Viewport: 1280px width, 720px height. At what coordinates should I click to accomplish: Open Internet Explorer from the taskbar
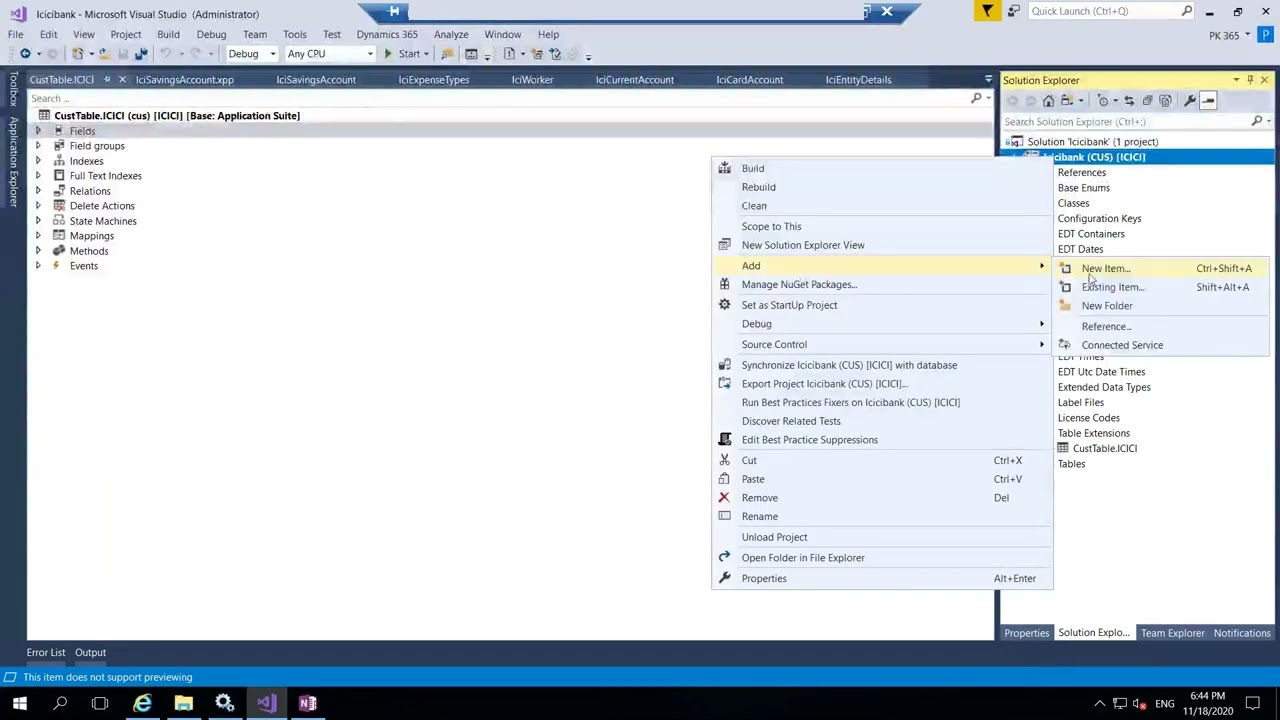142,703
